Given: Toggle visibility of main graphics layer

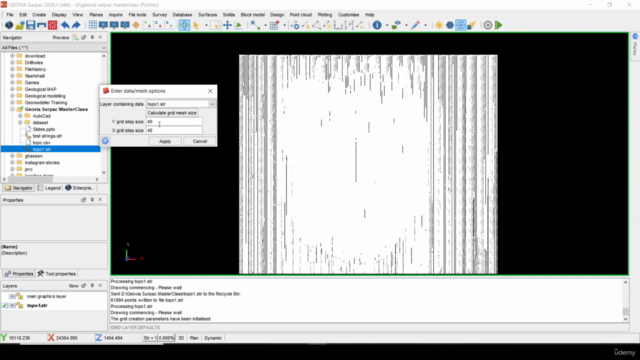Looking at the screenshot, I should tap(12, 296).
